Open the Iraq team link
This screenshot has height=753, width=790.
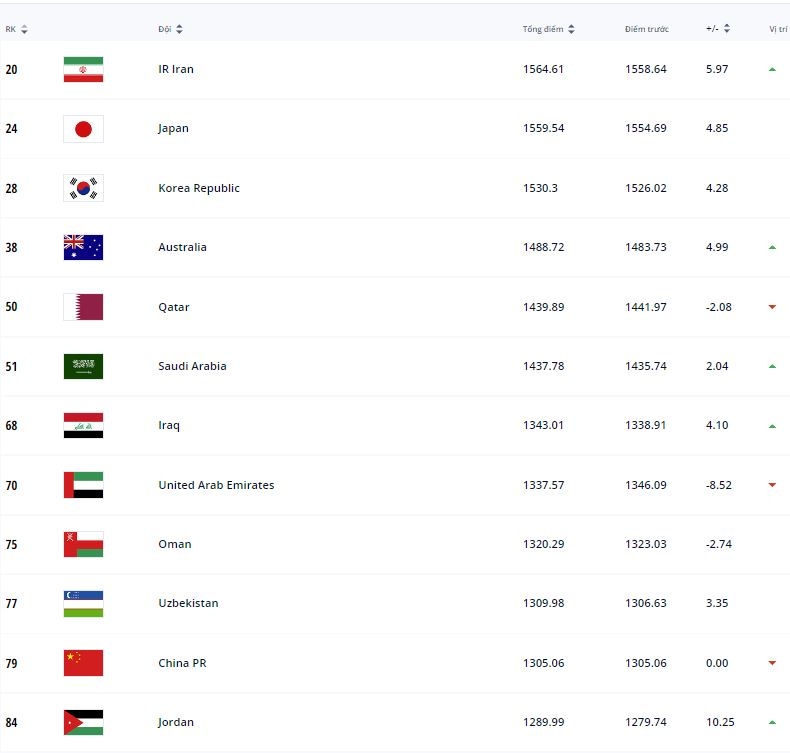click(169, 426)
